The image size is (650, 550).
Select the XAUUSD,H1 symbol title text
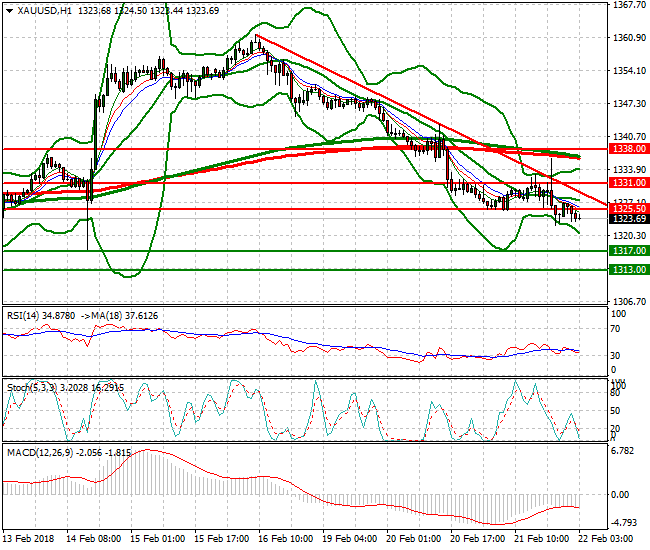45,11
